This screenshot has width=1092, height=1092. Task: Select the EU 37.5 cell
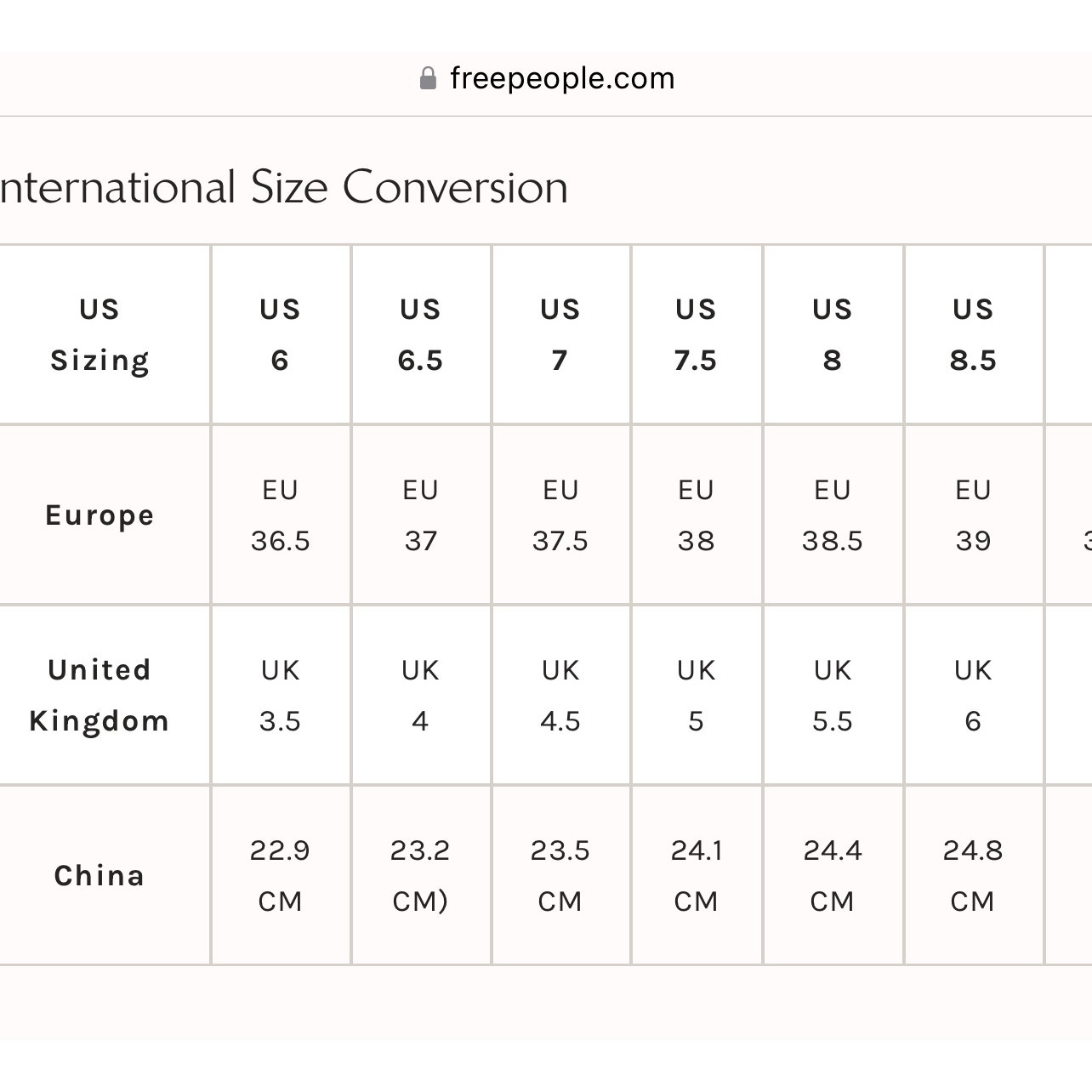click(560, 515)
